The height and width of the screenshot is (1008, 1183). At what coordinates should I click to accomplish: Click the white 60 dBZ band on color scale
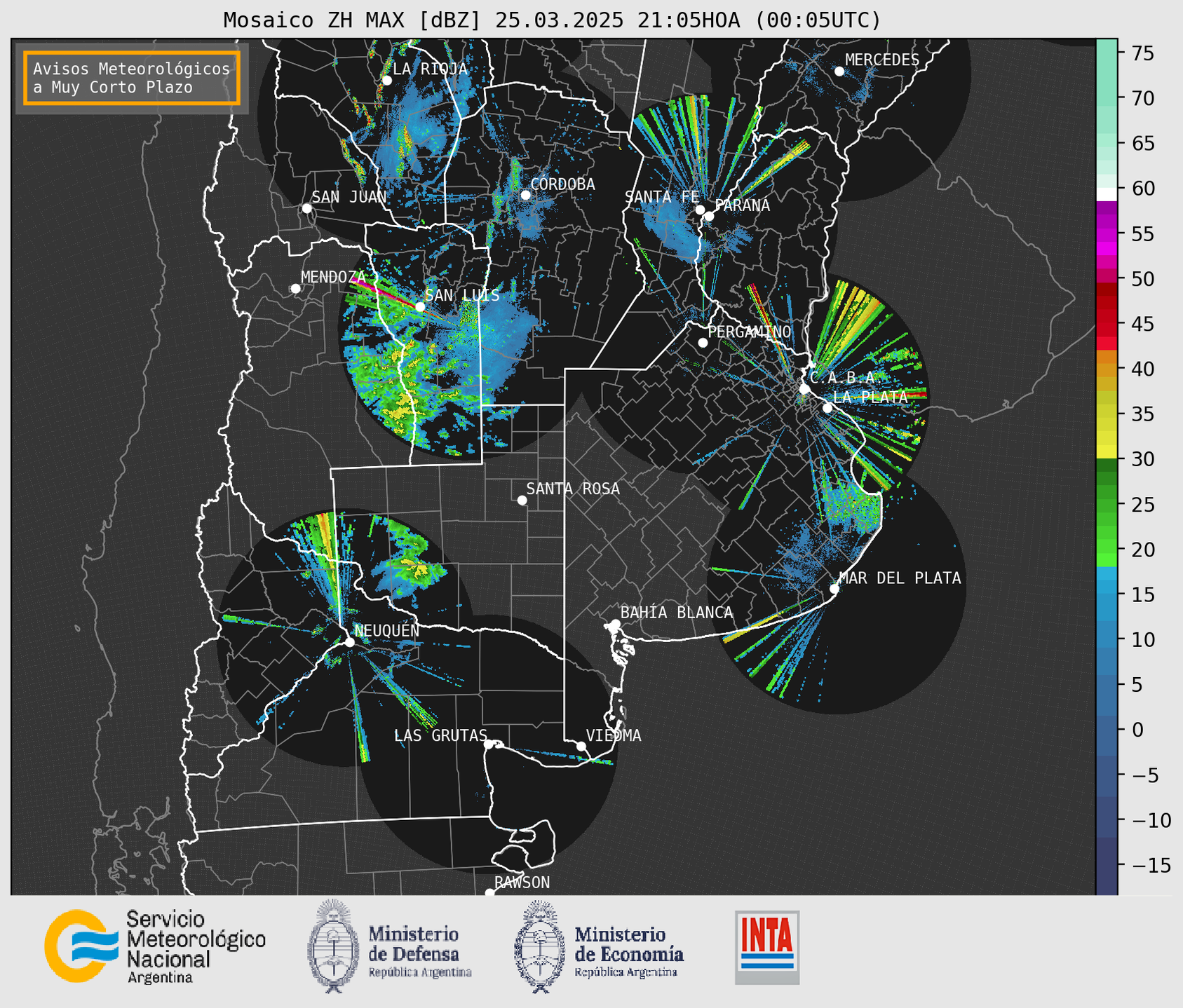pyautogui.click(x=1107, y=194)
